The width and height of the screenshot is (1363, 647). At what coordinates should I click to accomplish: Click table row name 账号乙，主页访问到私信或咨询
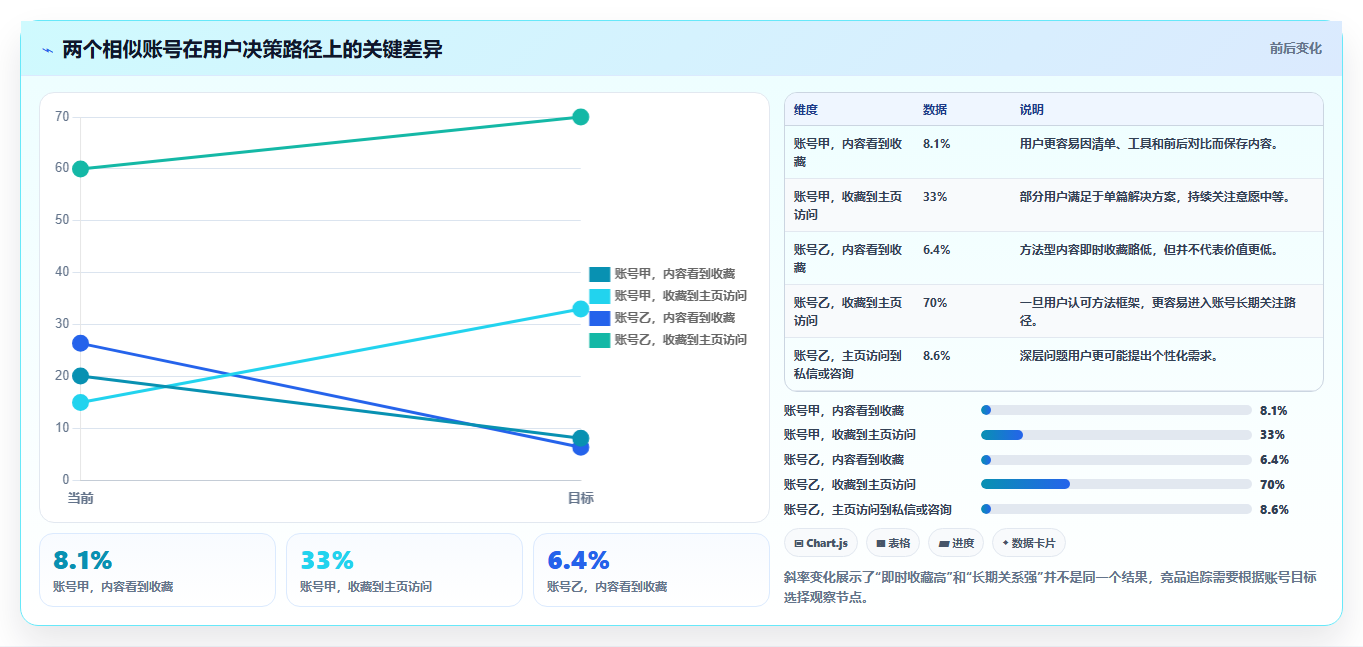point(849,364)
